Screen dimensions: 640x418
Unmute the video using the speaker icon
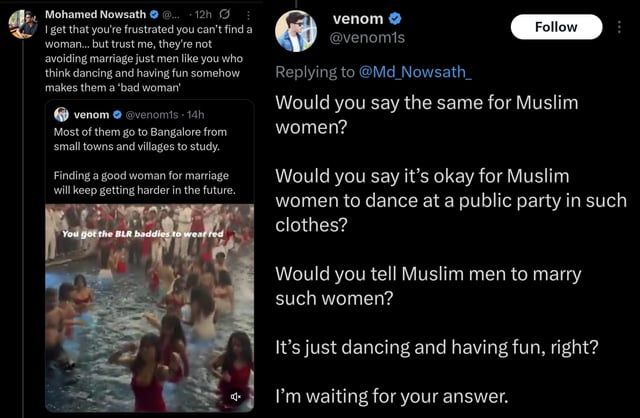click(237, 397)
